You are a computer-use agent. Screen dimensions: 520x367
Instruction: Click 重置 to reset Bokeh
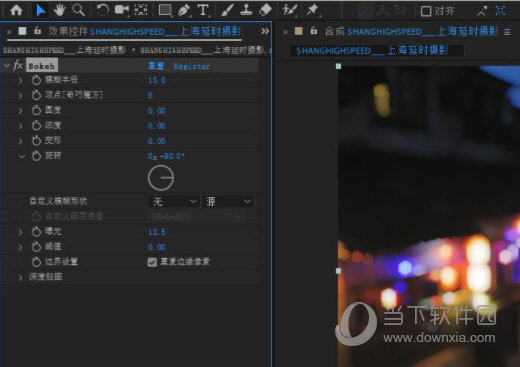pyautogui.click(x=156, y=66)
